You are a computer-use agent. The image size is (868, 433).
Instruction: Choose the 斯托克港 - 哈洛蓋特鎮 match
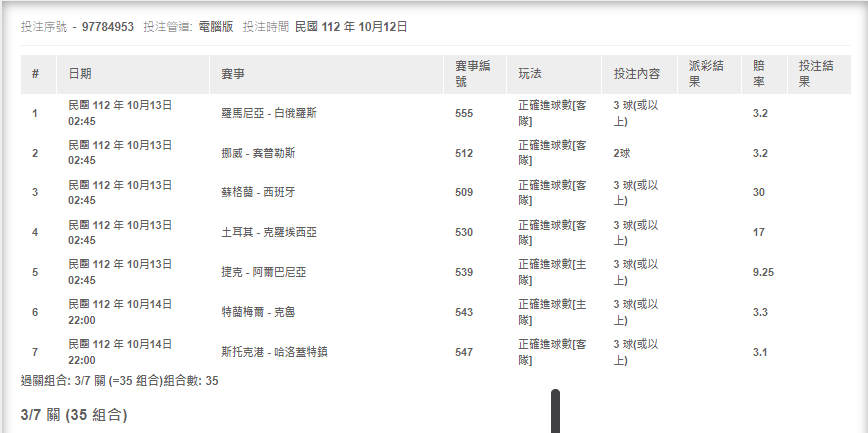(x=275, y=352)
